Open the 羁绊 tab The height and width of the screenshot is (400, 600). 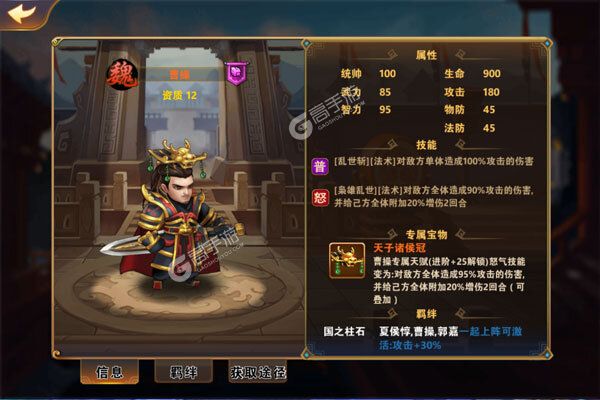pyautogui.click(x=184, y=371)
